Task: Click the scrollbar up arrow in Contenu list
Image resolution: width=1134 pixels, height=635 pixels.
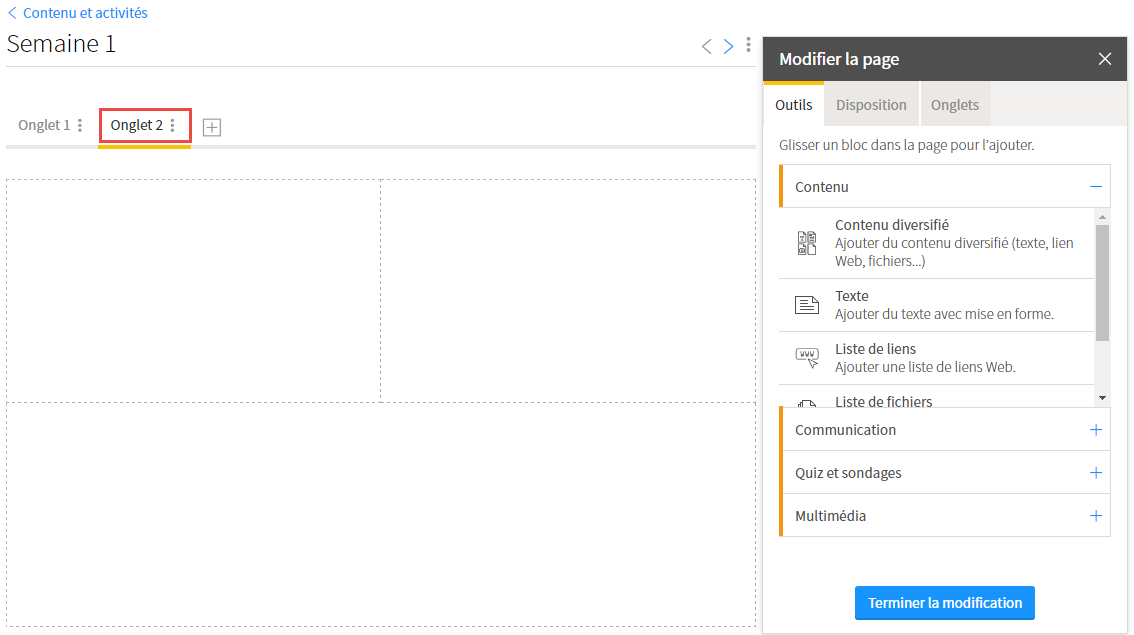Action: point(1102,217)
